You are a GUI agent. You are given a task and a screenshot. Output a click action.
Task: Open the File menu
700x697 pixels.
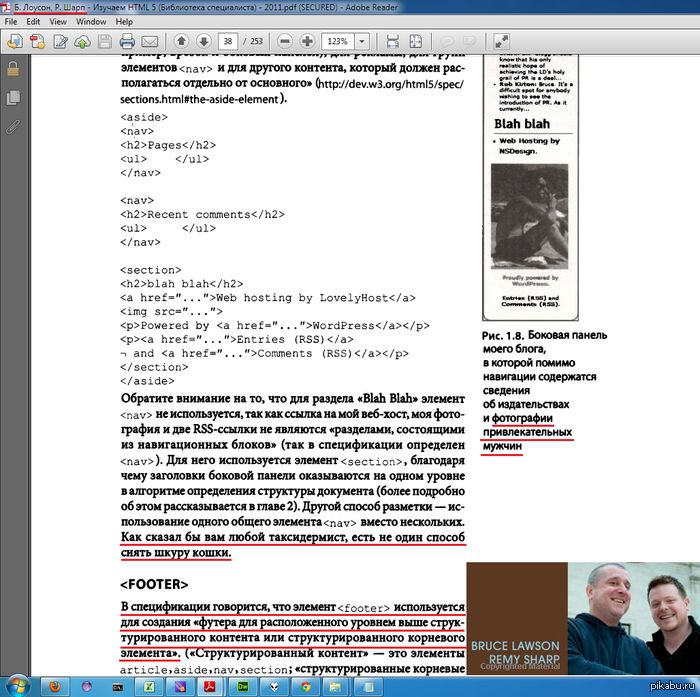tap(11, 20)
